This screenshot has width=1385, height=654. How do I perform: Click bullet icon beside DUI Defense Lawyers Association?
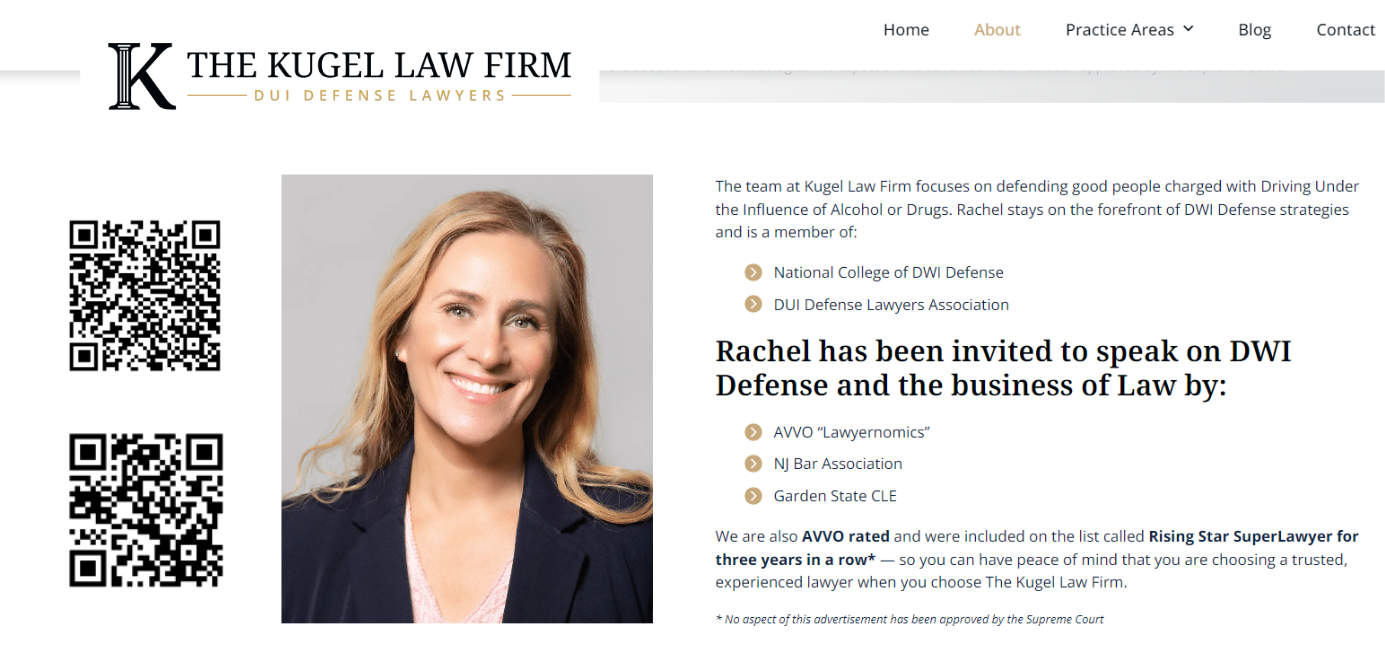(753, 304)
